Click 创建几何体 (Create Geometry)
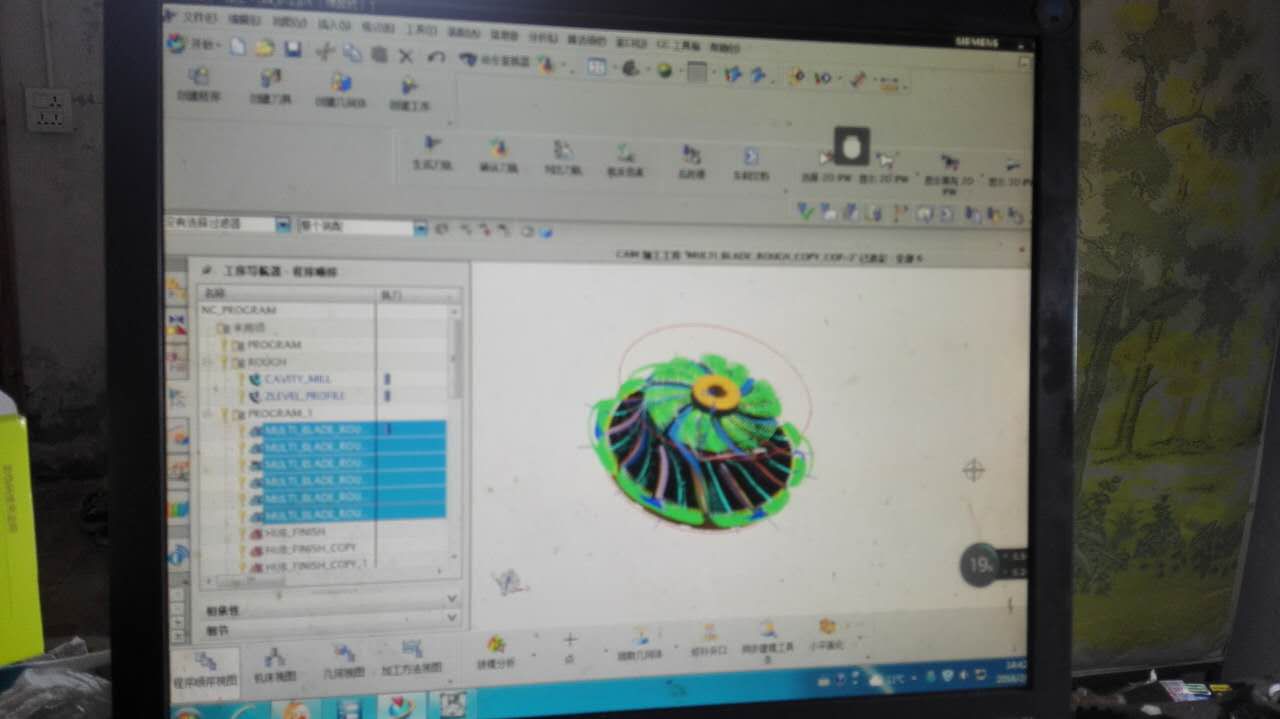 click(340, 91)
